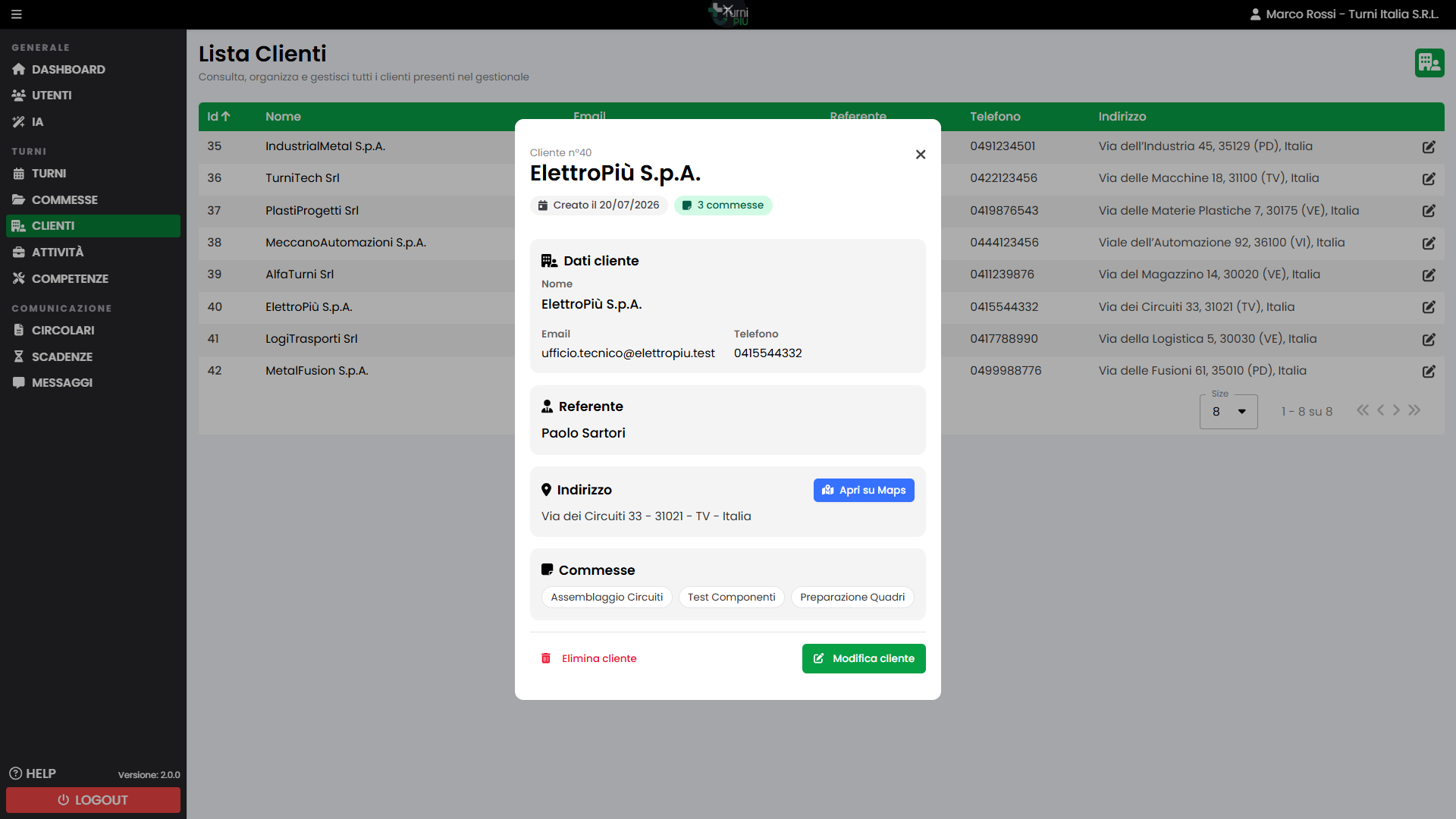
Task: Sort table by Indirizzo column header
Action: coord(1122,117)
